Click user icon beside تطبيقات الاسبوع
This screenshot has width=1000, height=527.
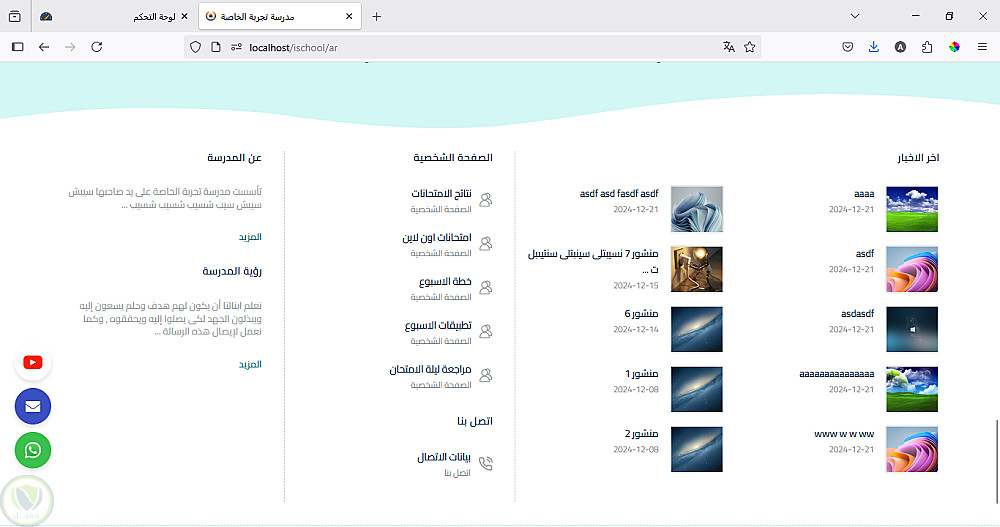tap(485, 332)
